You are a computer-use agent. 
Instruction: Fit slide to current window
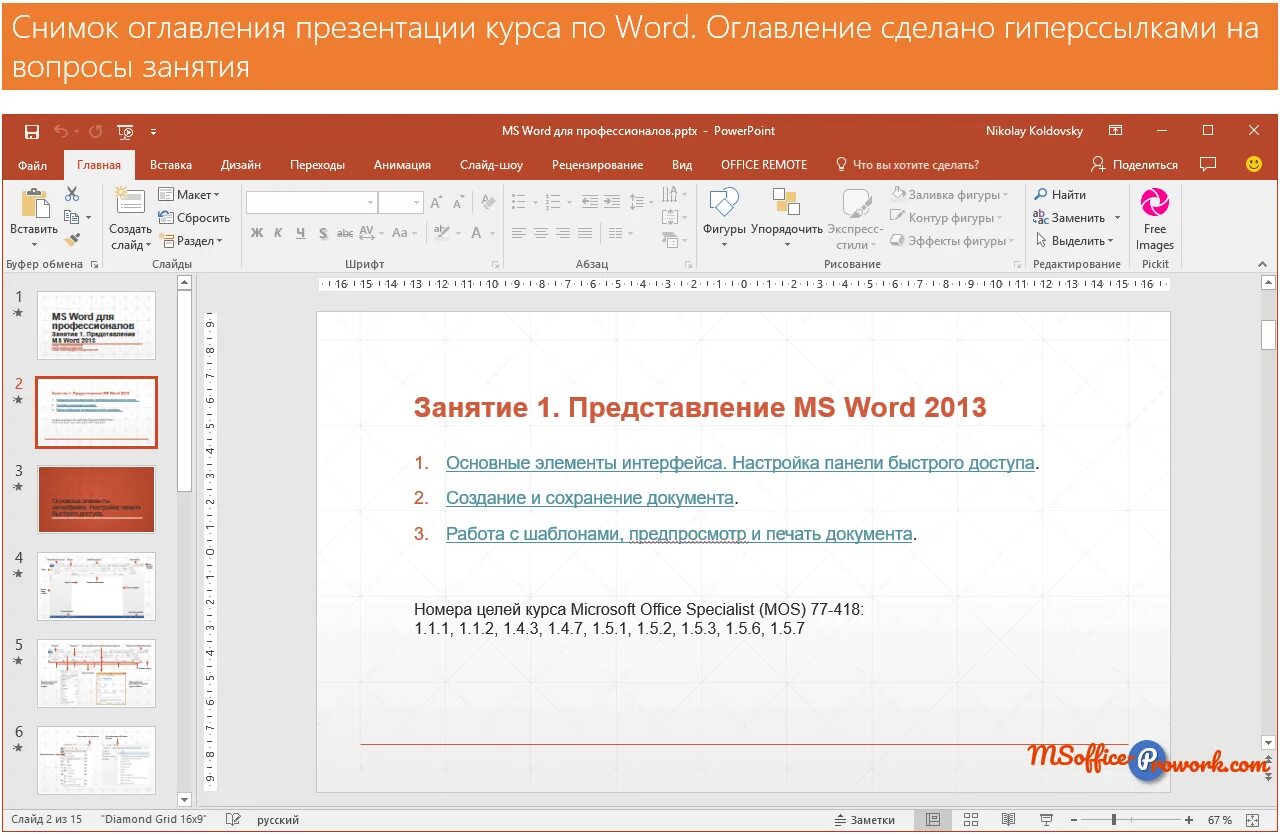(x=1253, y=820)
